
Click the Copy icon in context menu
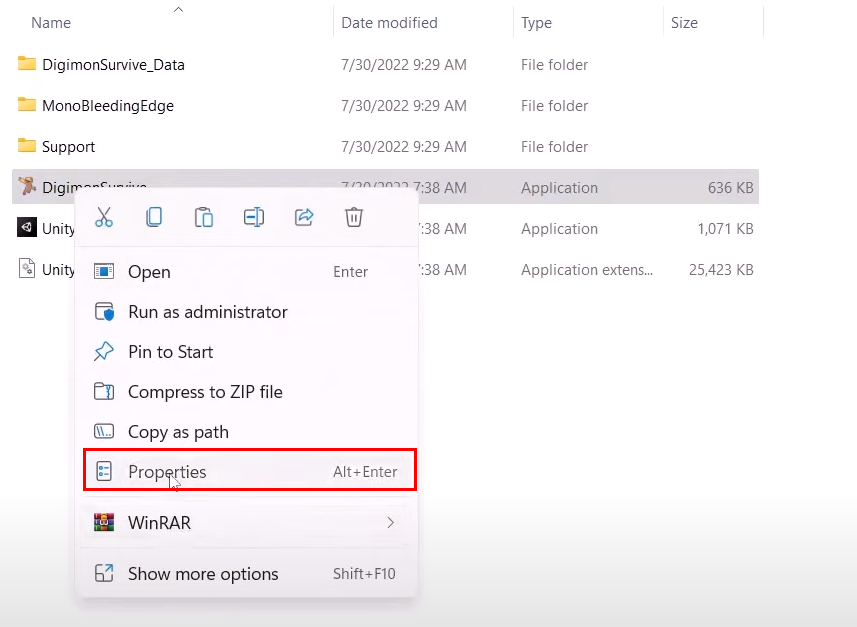pyautogui.click(x=154, y=217)
